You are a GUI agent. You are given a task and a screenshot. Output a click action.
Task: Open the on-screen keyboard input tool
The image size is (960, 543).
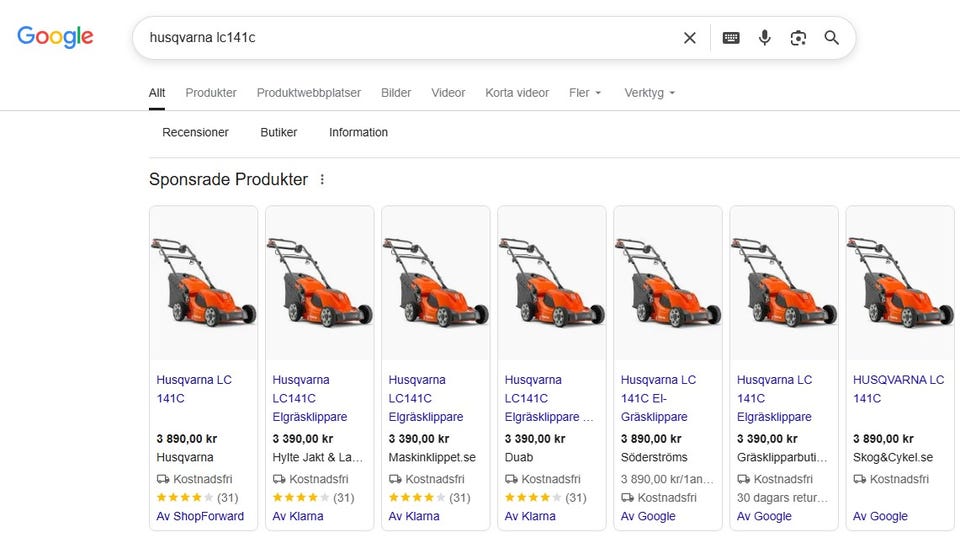730,38
